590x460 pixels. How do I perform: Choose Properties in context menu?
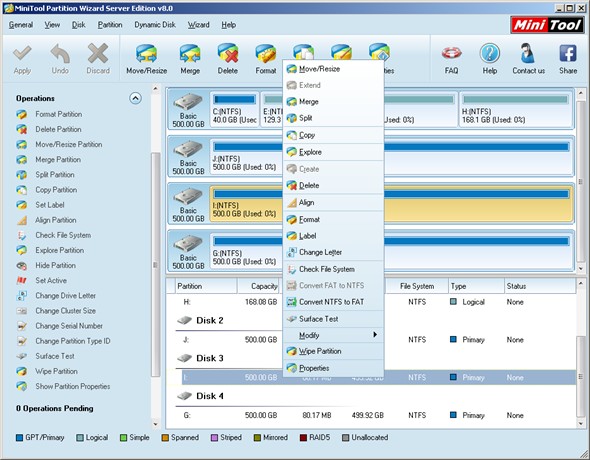coord(333,368)
